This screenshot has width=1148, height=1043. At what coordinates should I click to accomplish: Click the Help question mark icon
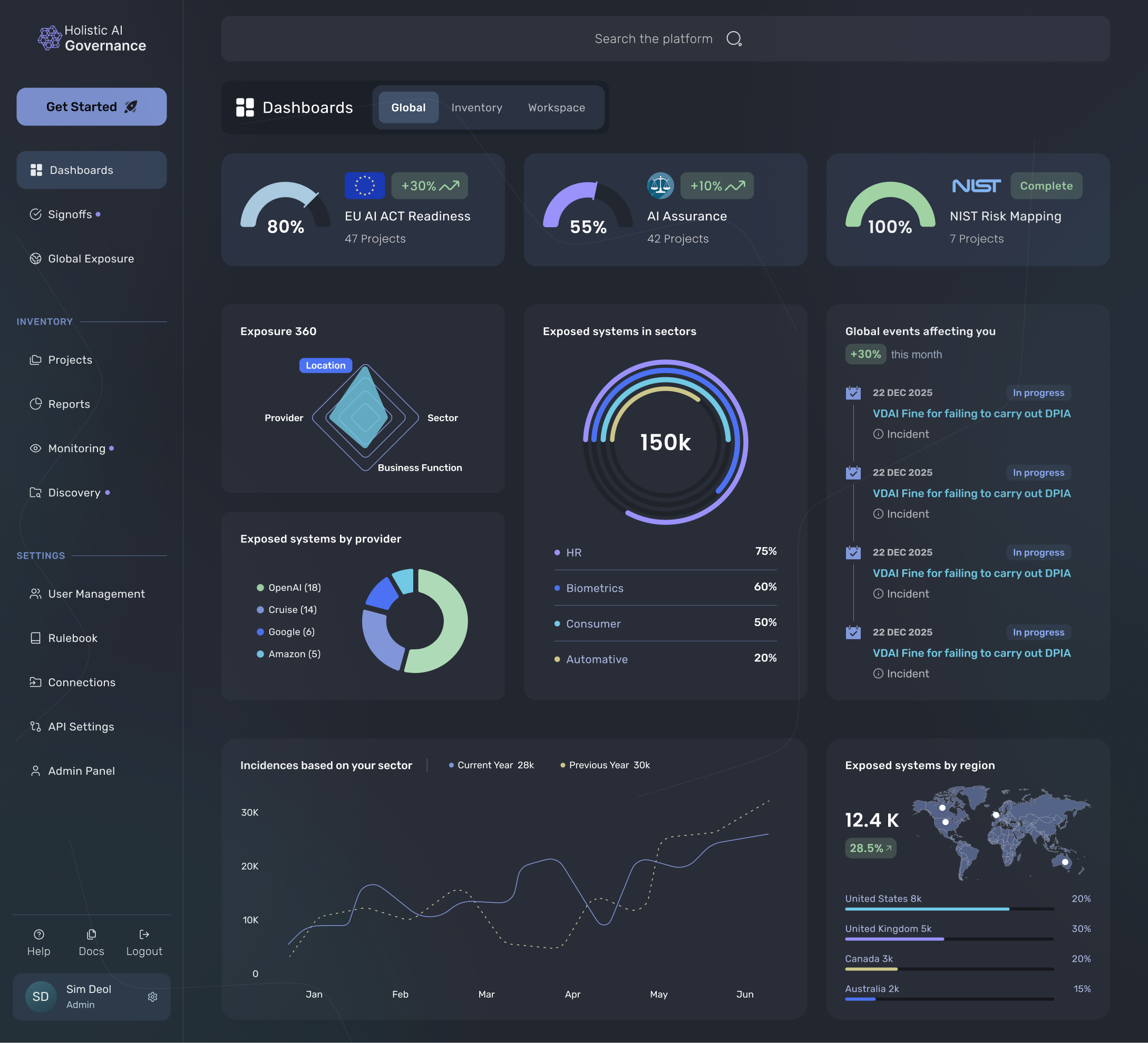point(38,934)
